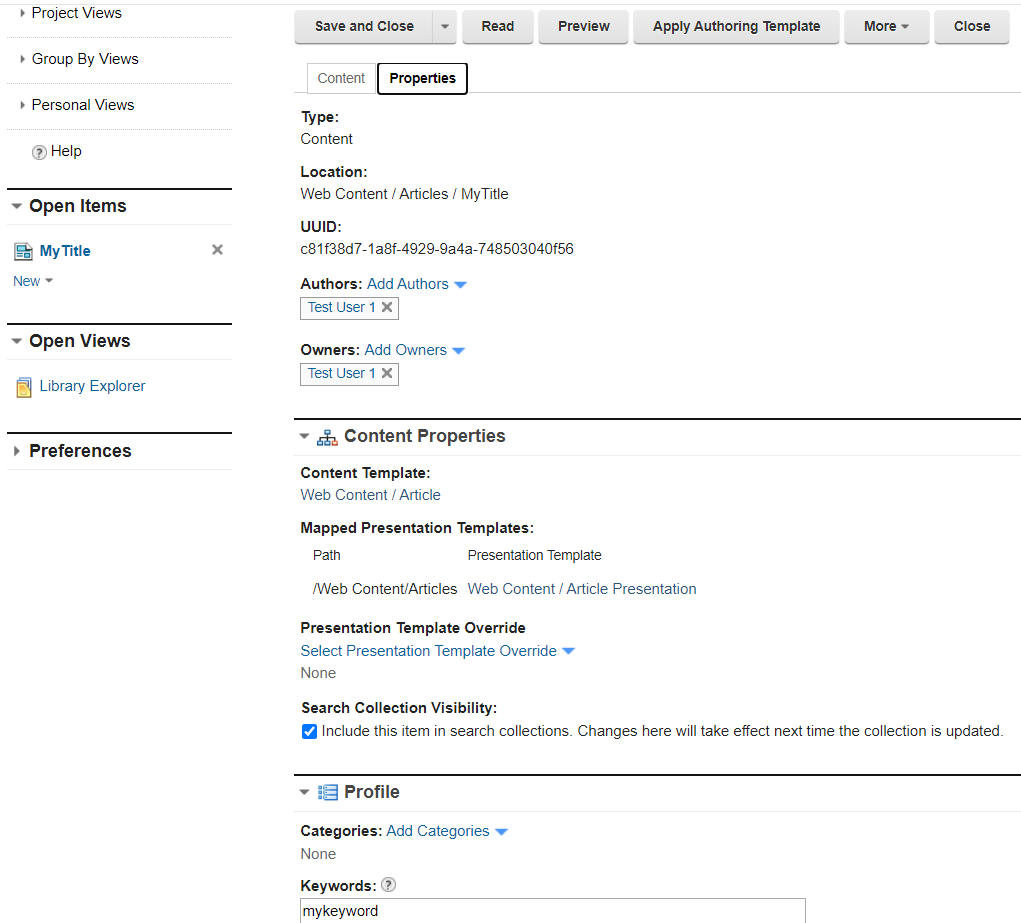Collapse the Content Properties section

point(304,436)
